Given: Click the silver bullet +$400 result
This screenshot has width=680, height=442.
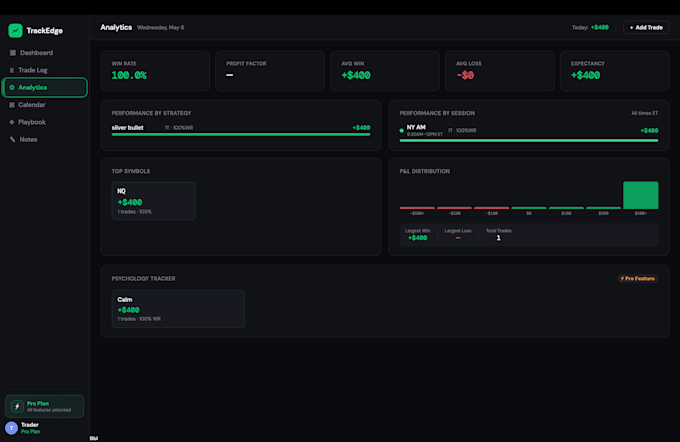Looking at the screenshot, I should tap(361, 128).
